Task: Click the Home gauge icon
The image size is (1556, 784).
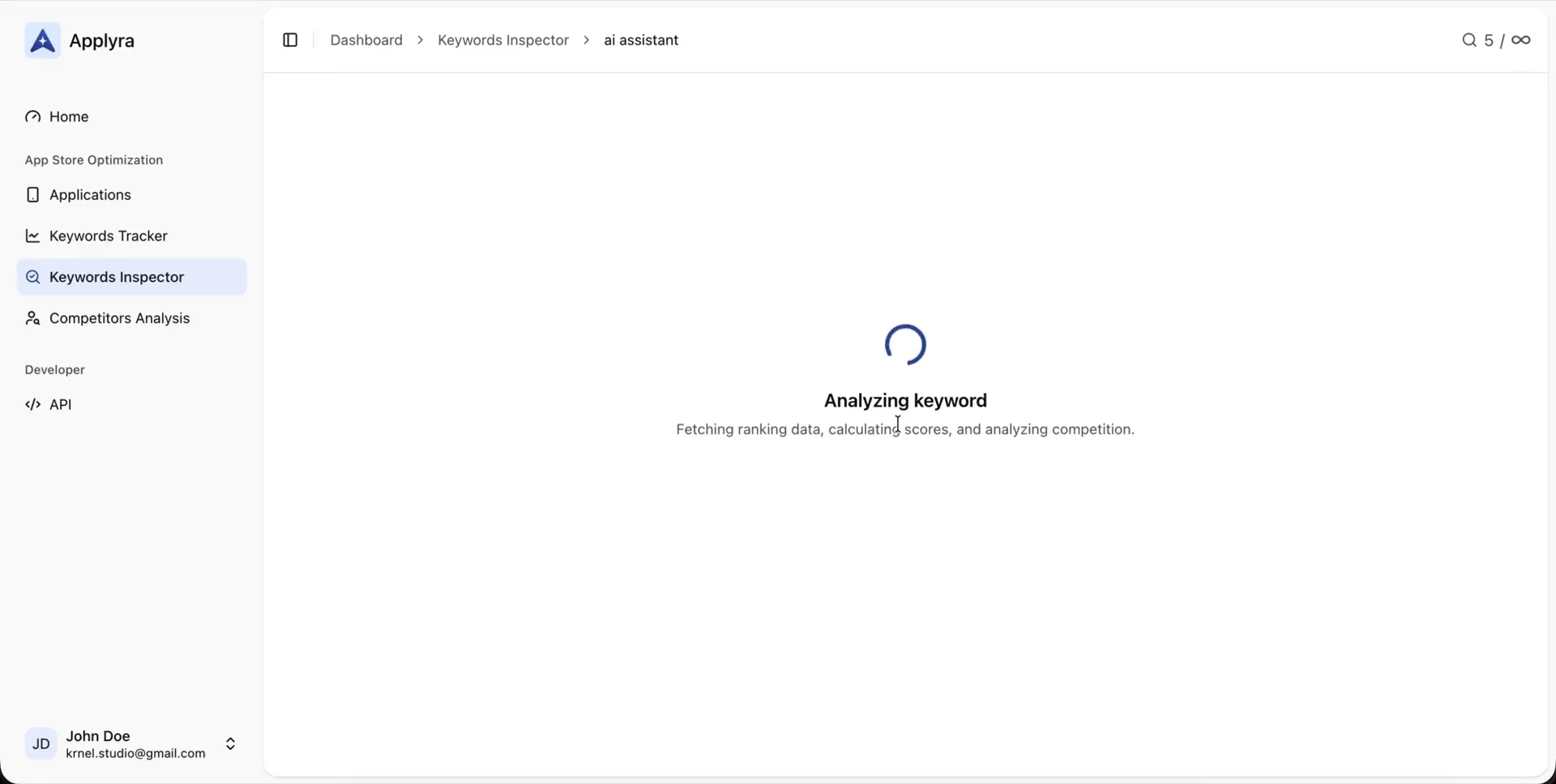Action: coord(32,117)
